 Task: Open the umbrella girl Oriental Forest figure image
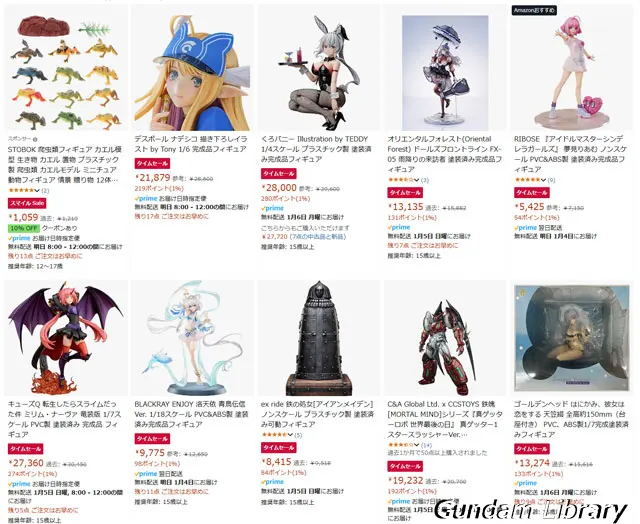[445, 72]
